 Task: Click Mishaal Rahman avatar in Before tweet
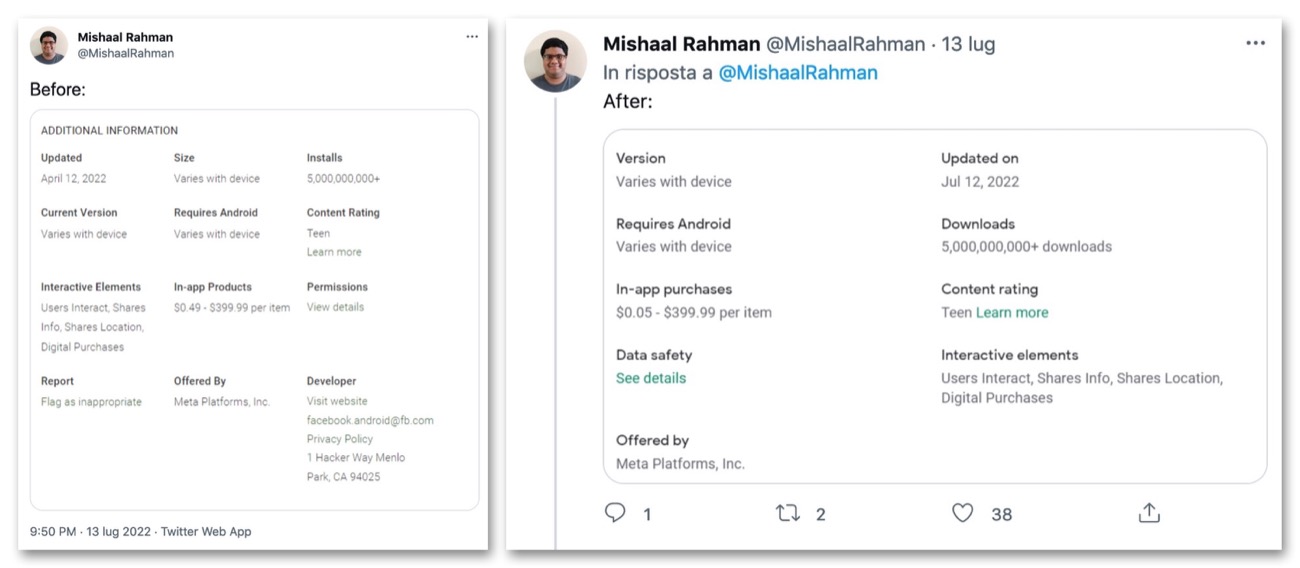[x=49, y=45]
